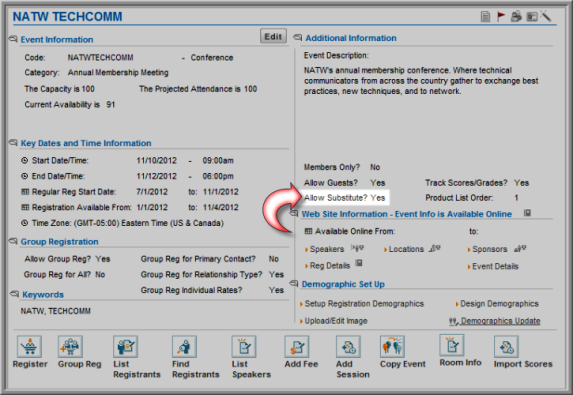Collapse the Additional Information section
The height and width of the screenshot is (395, 573).
298,37
